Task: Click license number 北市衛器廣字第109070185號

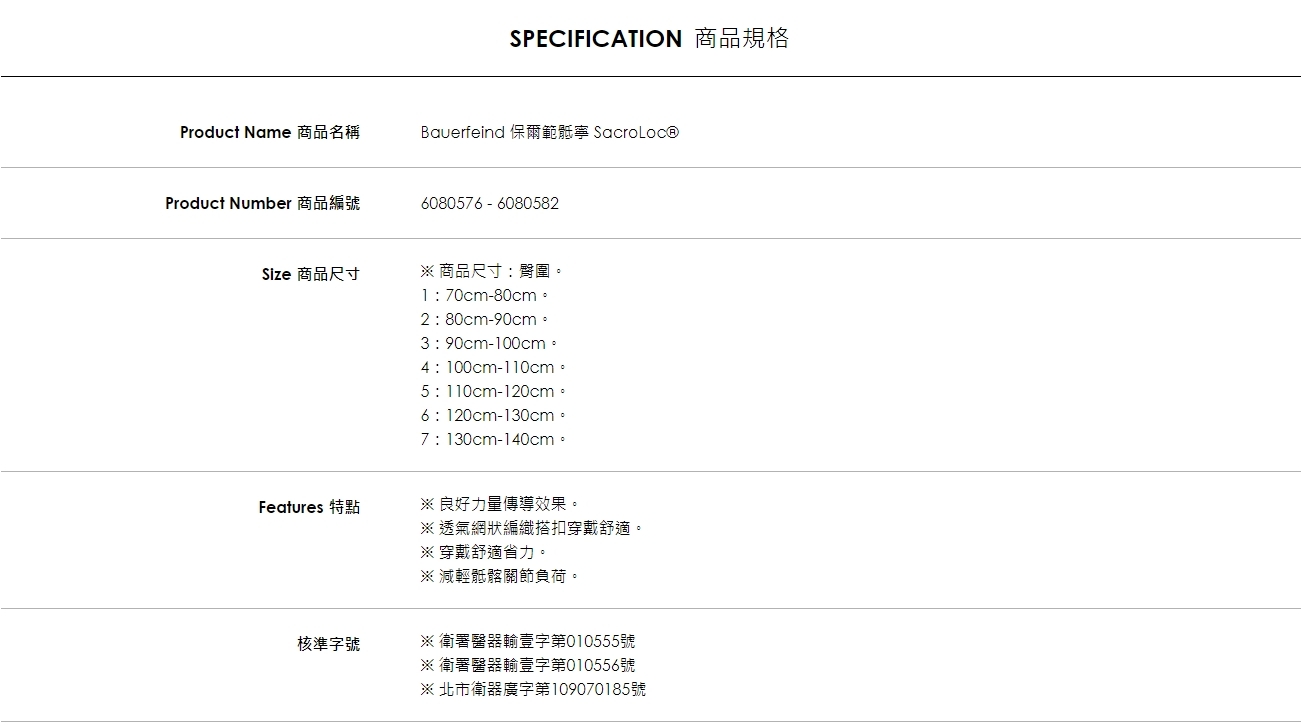Action: pyautogui.click(x=533, y=689)
